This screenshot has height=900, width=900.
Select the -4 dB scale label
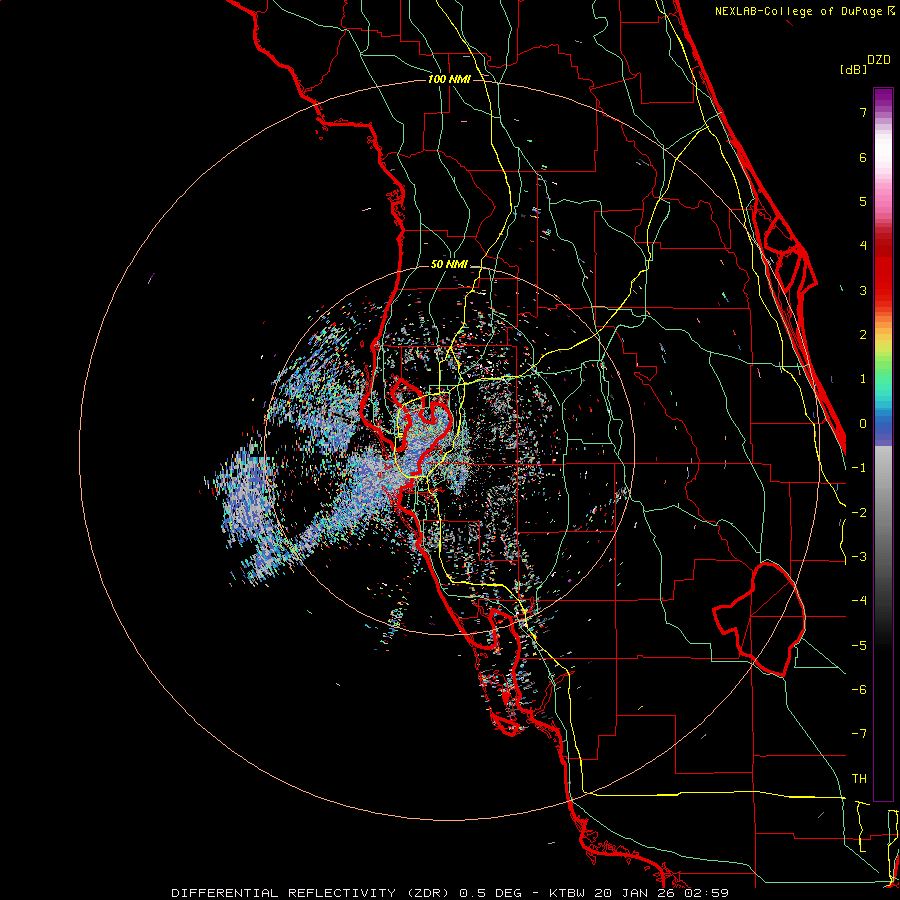(x=859, y=601)
